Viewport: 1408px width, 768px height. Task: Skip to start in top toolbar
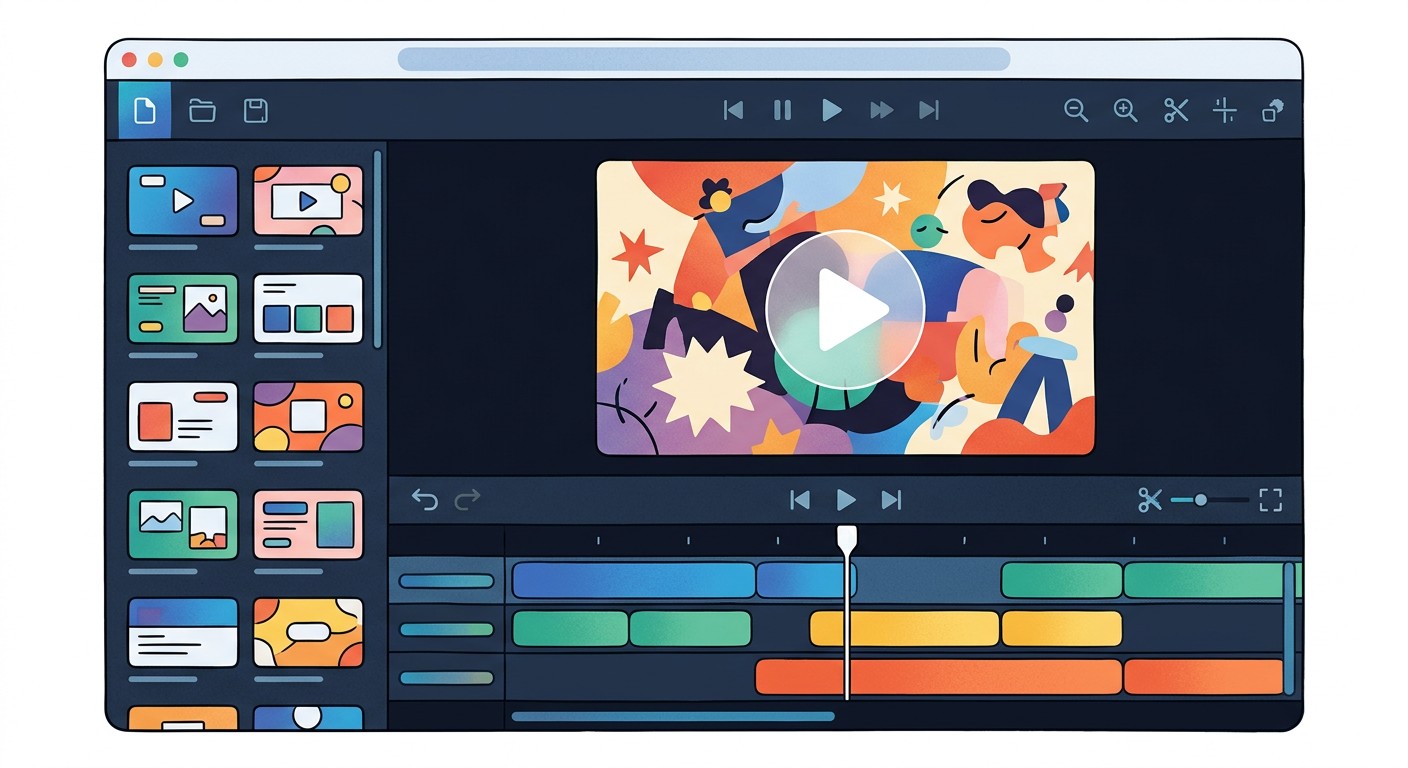click(x=733, y=110)
